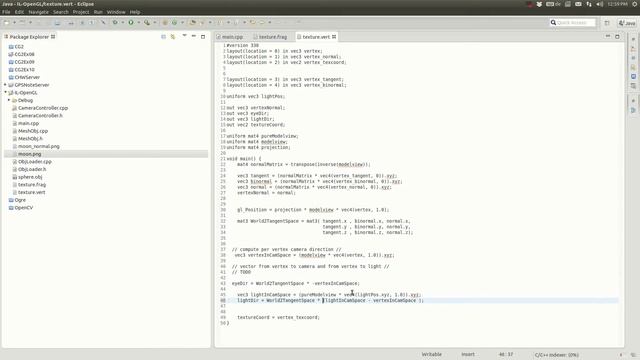Viewport: 640px width, 360px height.
Task: Click the External Tools run icon
Action: click(x=147, y=22)
